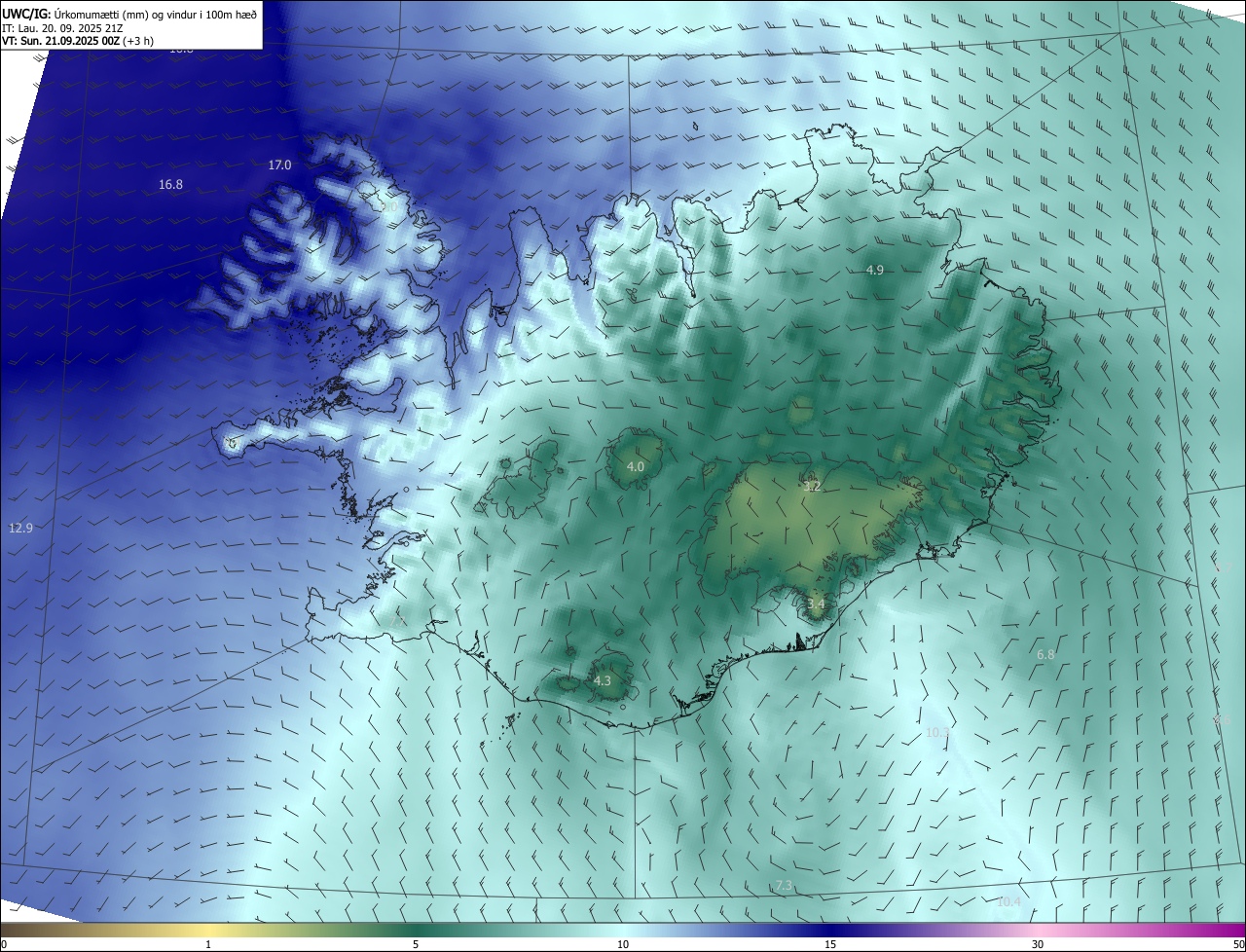This screenshot has width=1246, height=952.
Task: Click the yellow section of the color bar
Action: click(208, 930)
